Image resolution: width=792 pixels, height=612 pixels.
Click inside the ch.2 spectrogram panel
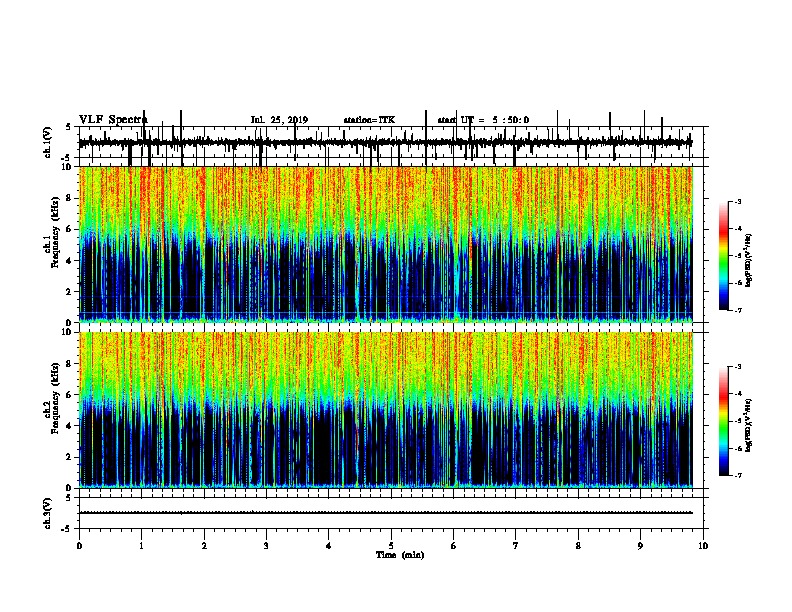[386, 410]
